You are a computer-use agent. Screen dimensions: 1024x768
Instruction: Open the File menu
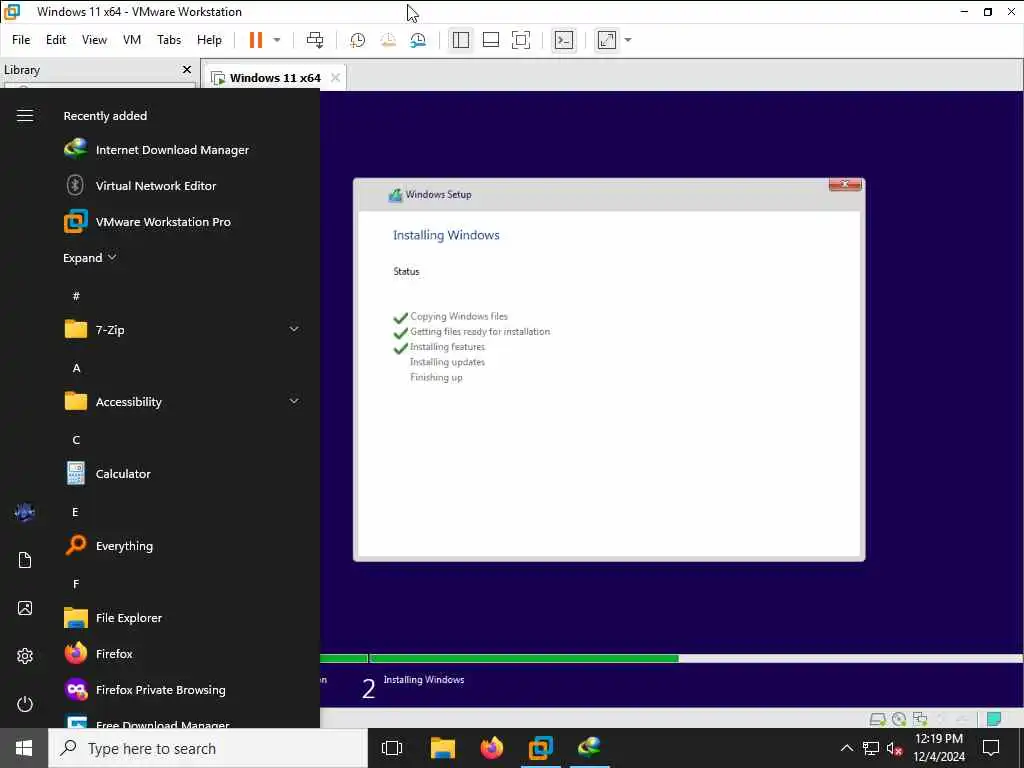pos(21,40)
